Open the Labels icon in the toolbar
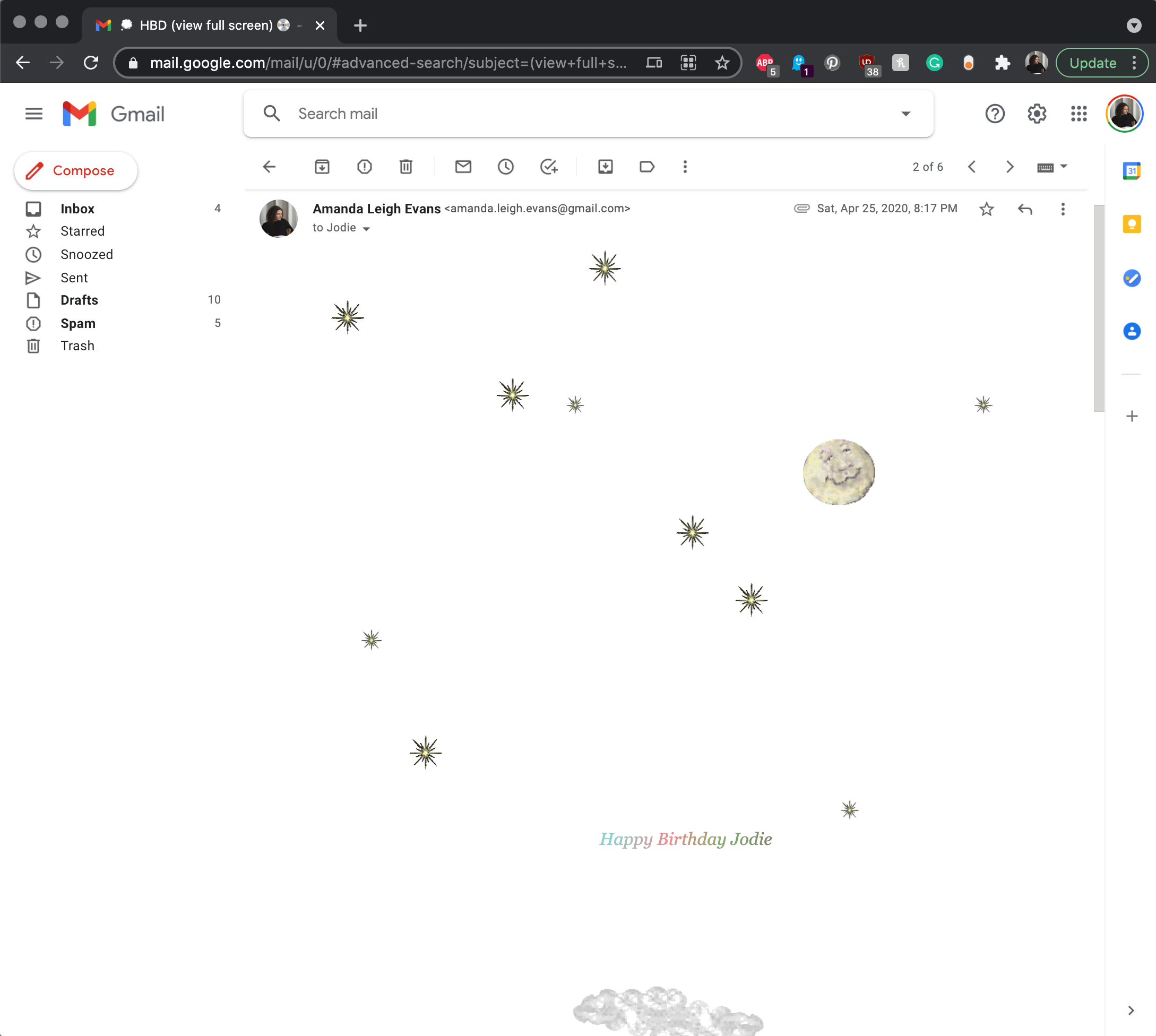Image resolution: width=1156 pixels, height=1036 pixels. [647, 167]
